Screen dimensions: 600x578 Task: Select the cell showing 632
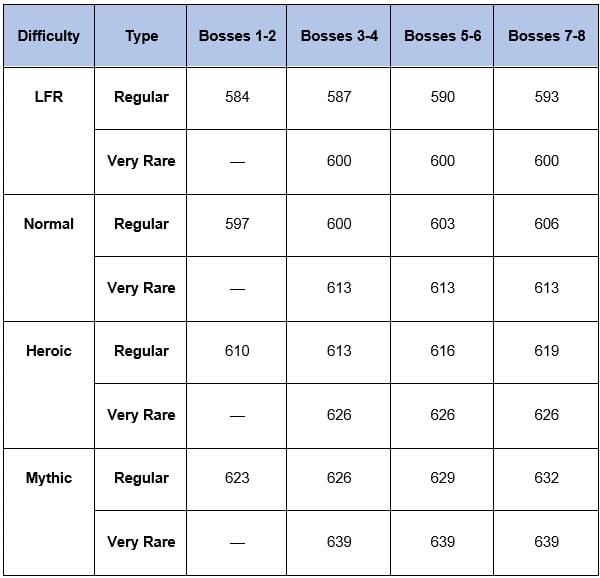[x=546, y=478]
